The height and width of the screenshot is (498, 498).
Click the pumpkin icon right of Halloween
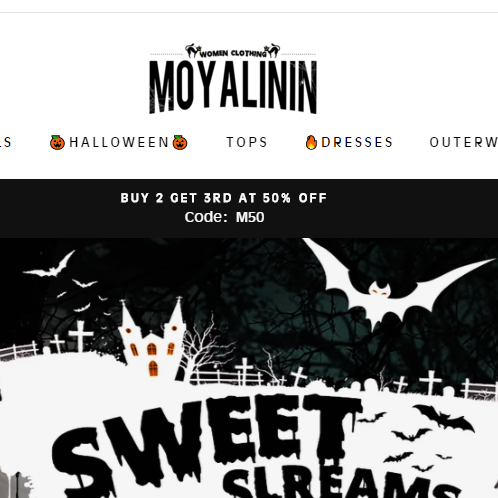point(180,143)
